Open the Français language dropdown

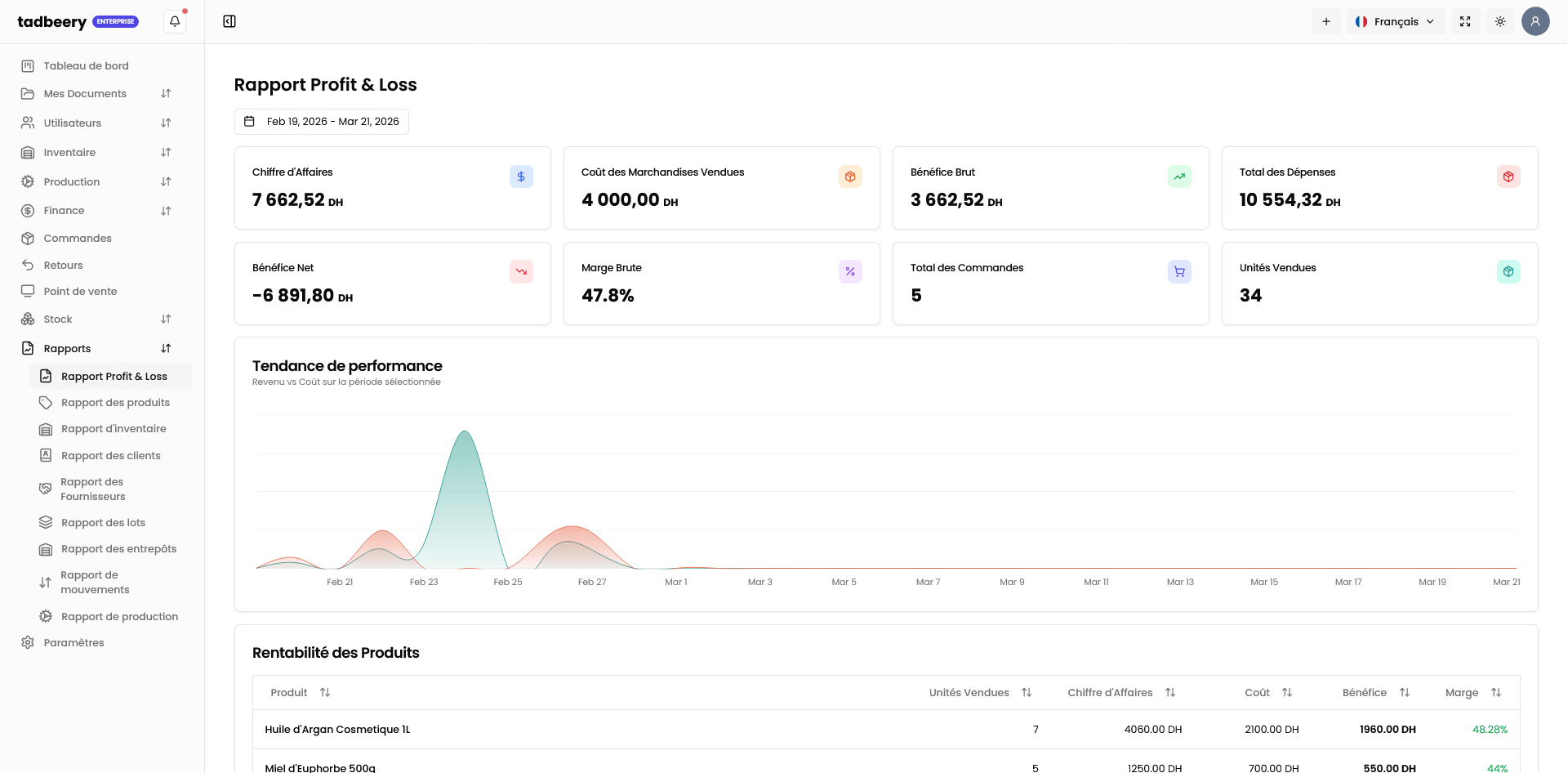coord(1396,21)
